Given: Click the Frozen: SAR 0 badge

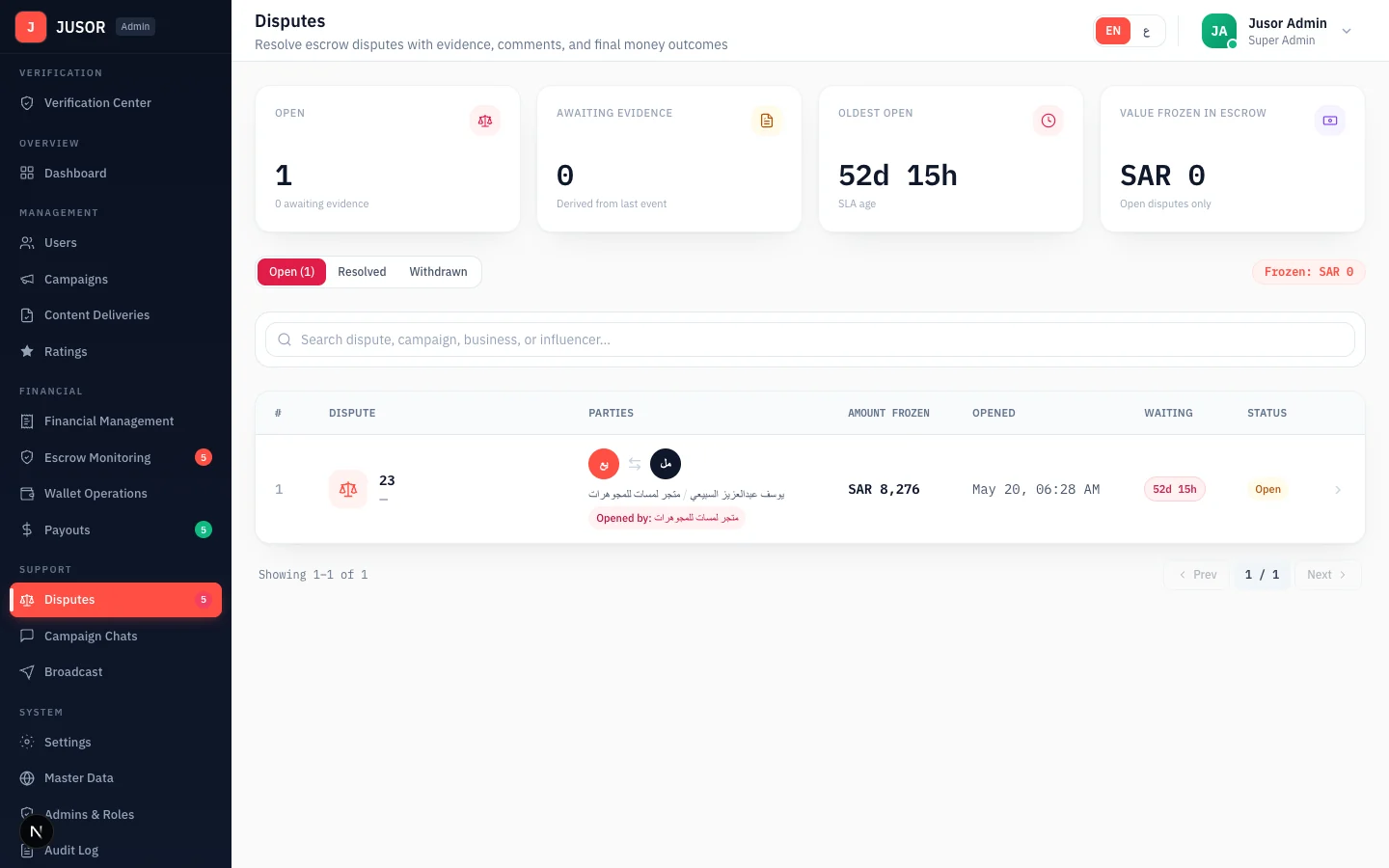Looking at the screenshot, I should click(1309, 272).
